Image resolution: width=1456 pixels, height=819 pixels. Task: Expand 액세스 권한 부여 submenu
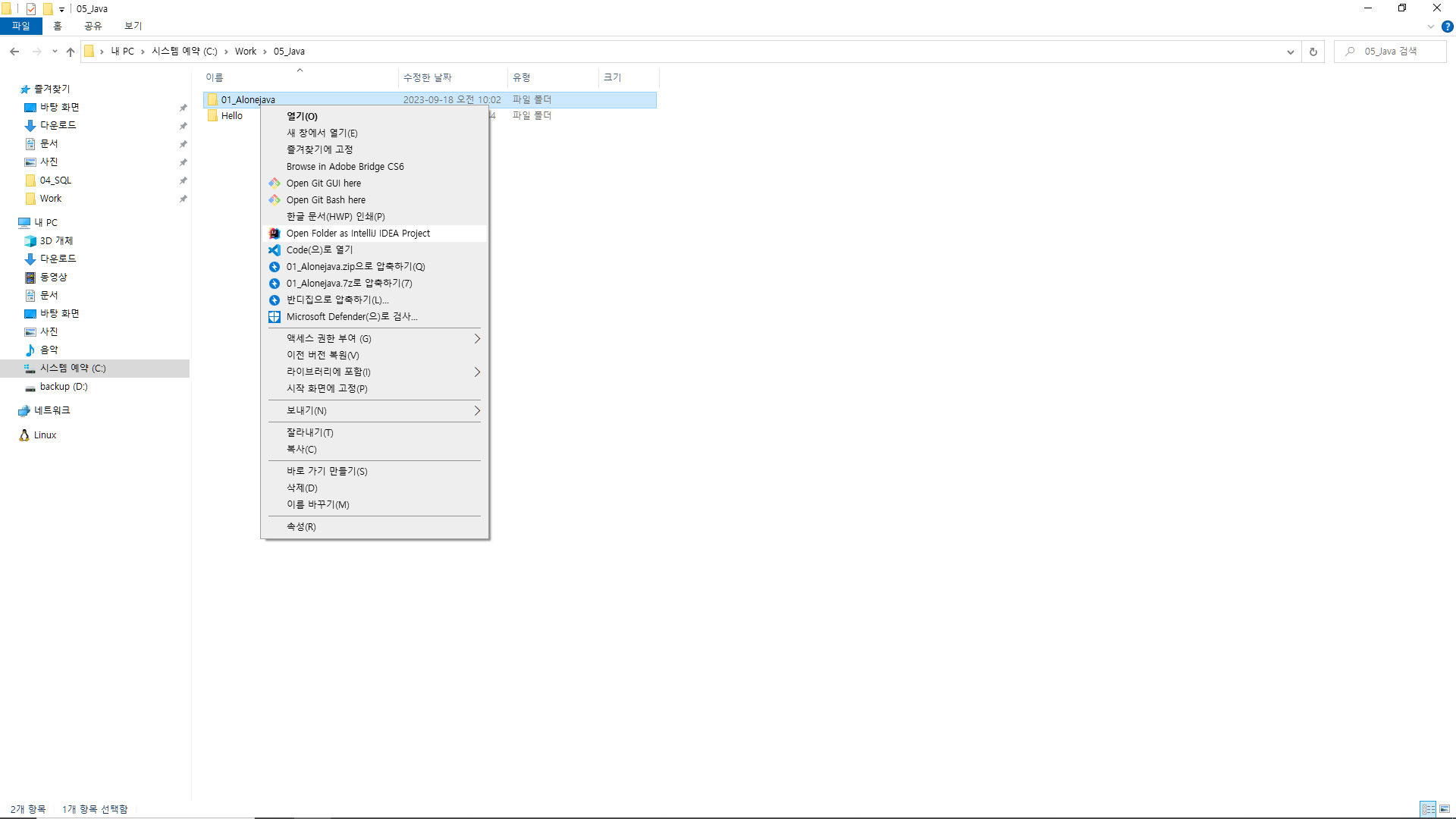click(477, 339)
